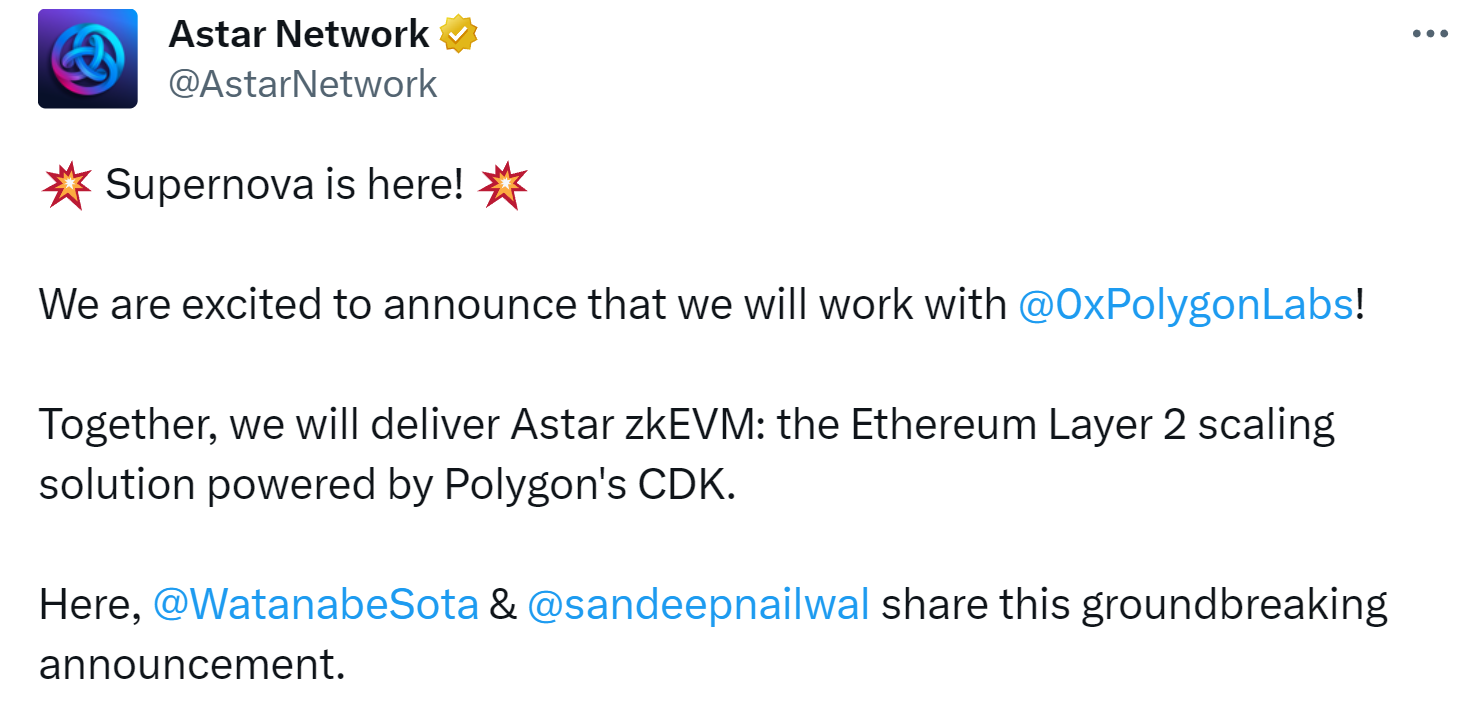This screenshot has width=1484, height=708.
Task: Click the gold verified badge
Action: click(x=459, y=34)
